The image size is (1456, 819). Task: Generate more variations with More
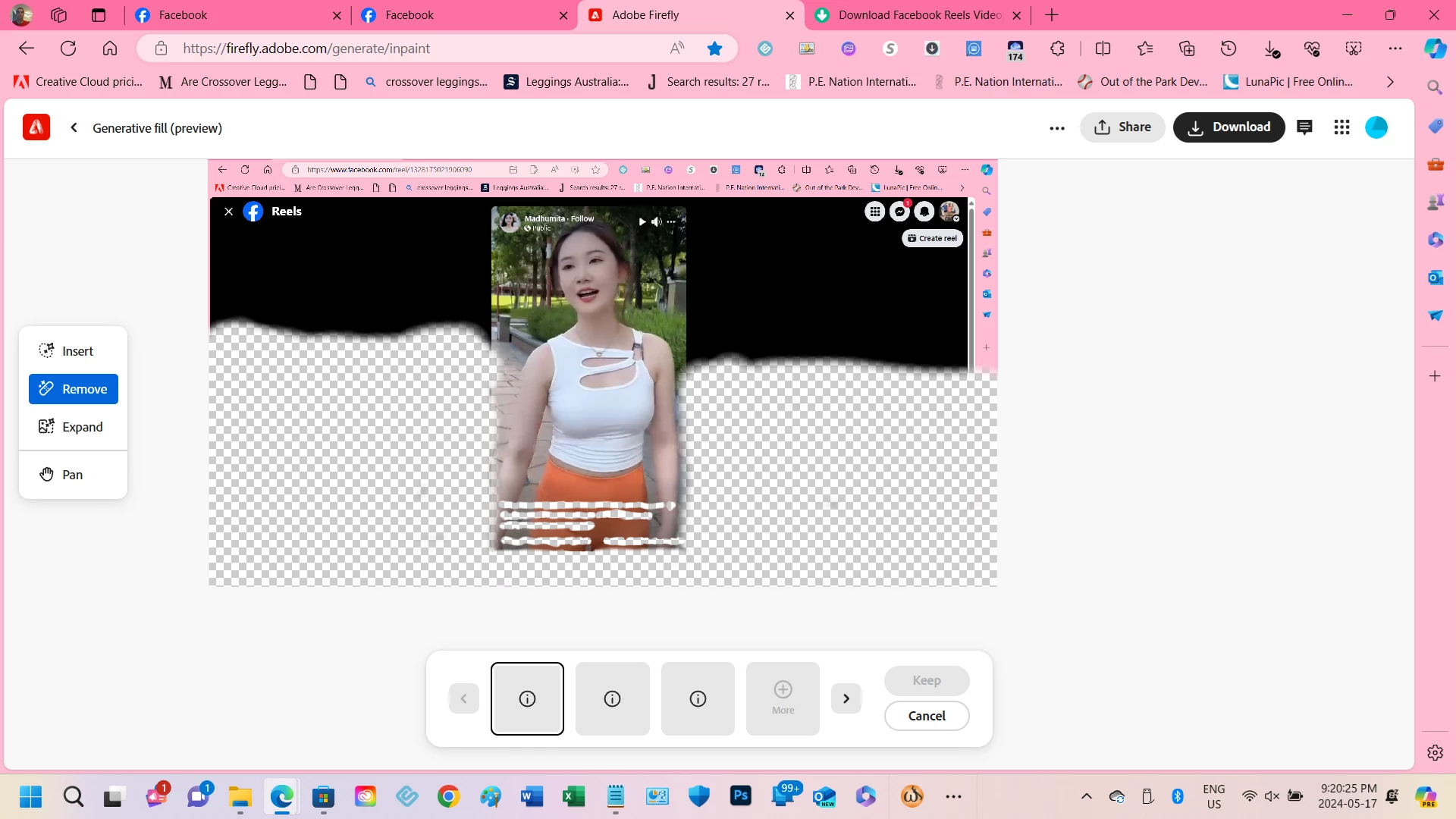(x=783, y=698)
